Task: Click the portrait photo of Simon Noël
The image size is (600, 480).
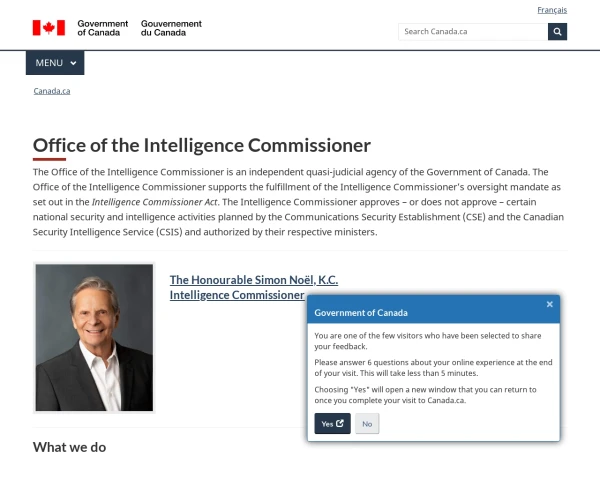Action: point(94,338)
